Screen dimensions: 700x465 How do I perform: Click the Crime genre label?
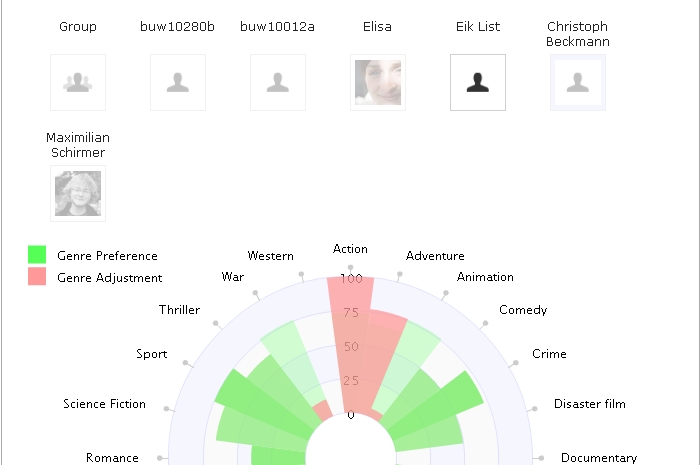(549, 354)
